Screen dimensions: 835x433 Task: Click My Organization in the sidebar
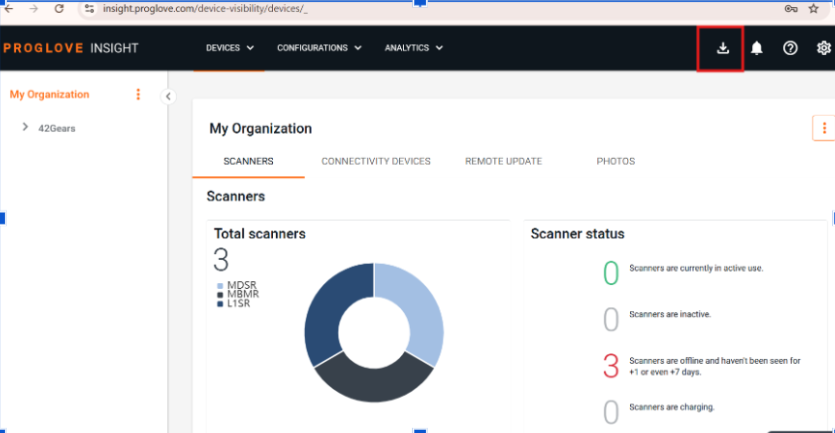click(50, 94)
